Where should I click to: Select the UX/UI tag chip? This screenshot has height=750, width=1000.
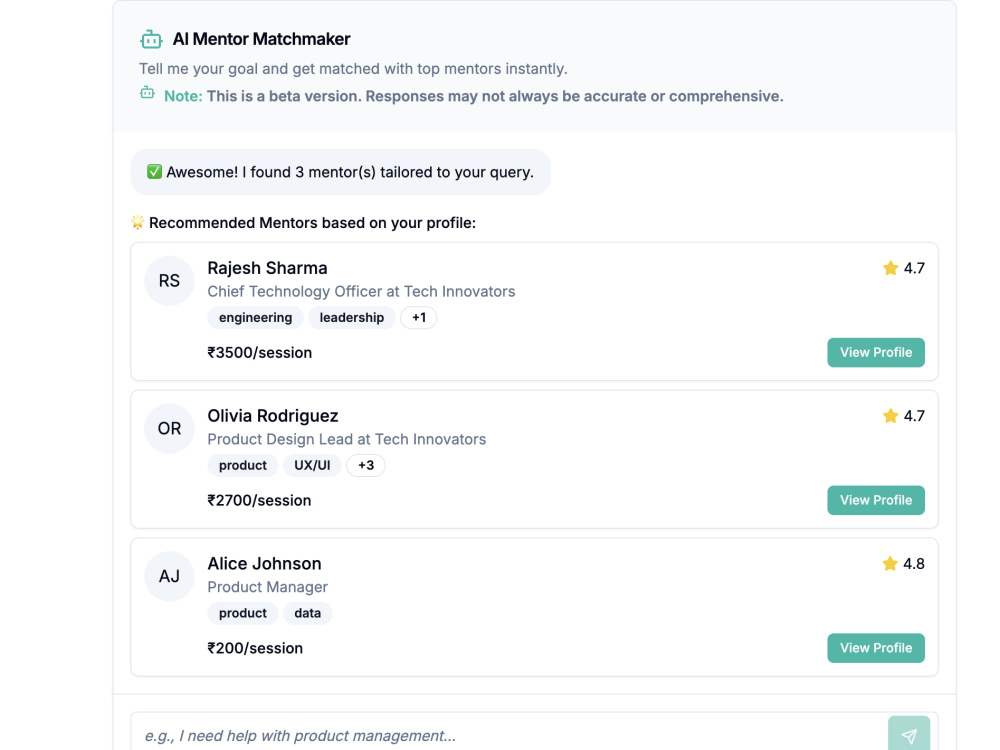tap(312, 466)
